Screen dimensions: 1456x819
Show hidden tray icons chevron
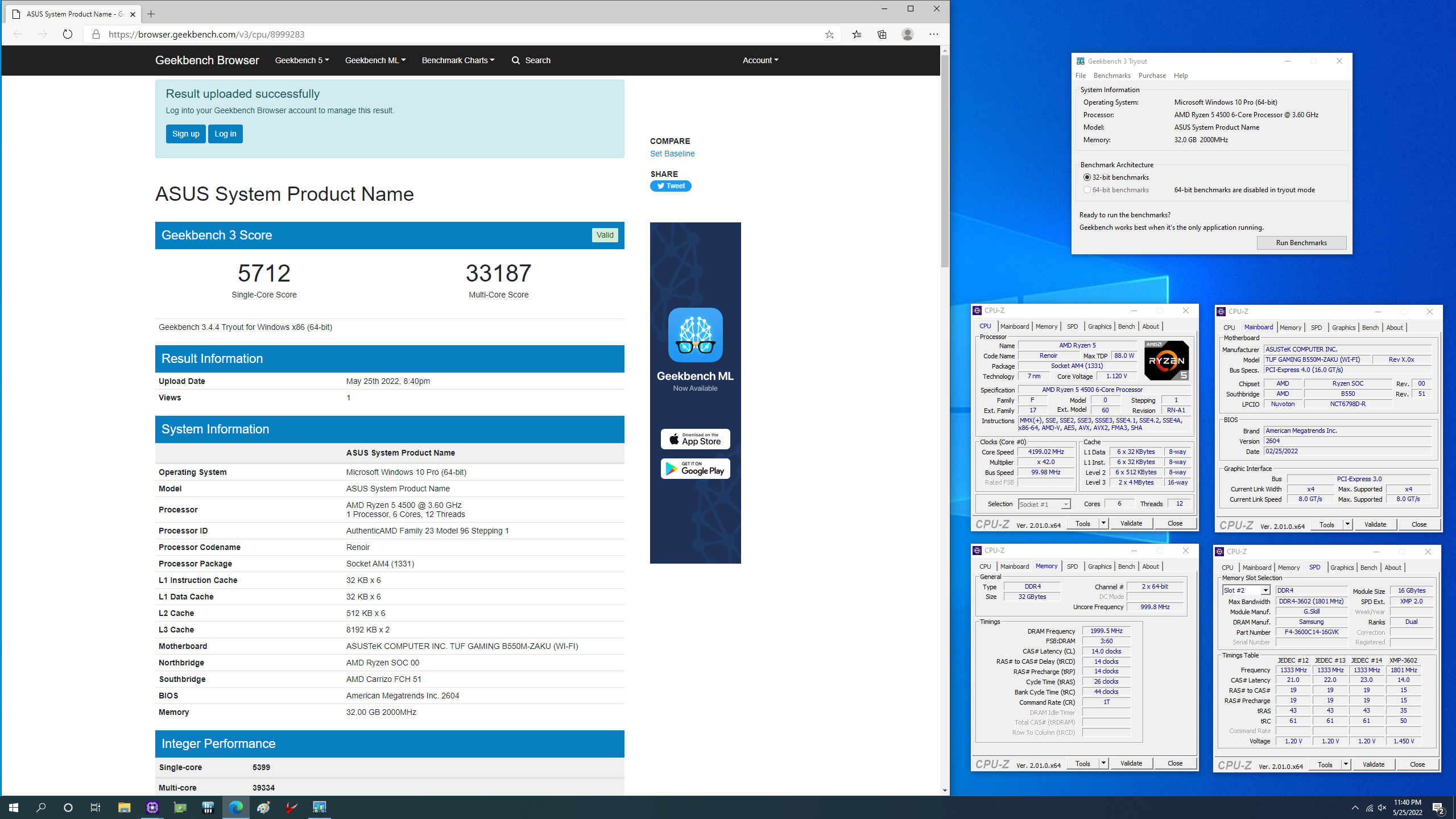tap(1355, 808)
